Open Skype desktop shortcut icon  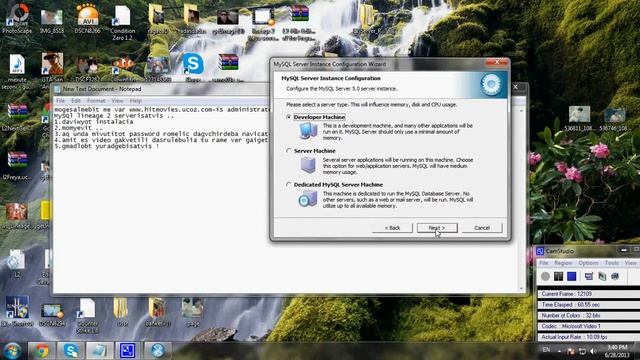(x=193, y=67)
